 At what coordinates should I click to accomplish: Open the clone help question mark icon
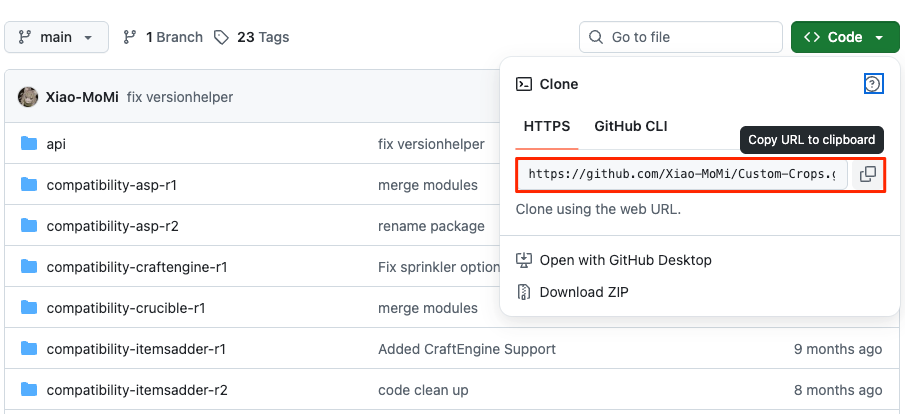pos(873,84)
